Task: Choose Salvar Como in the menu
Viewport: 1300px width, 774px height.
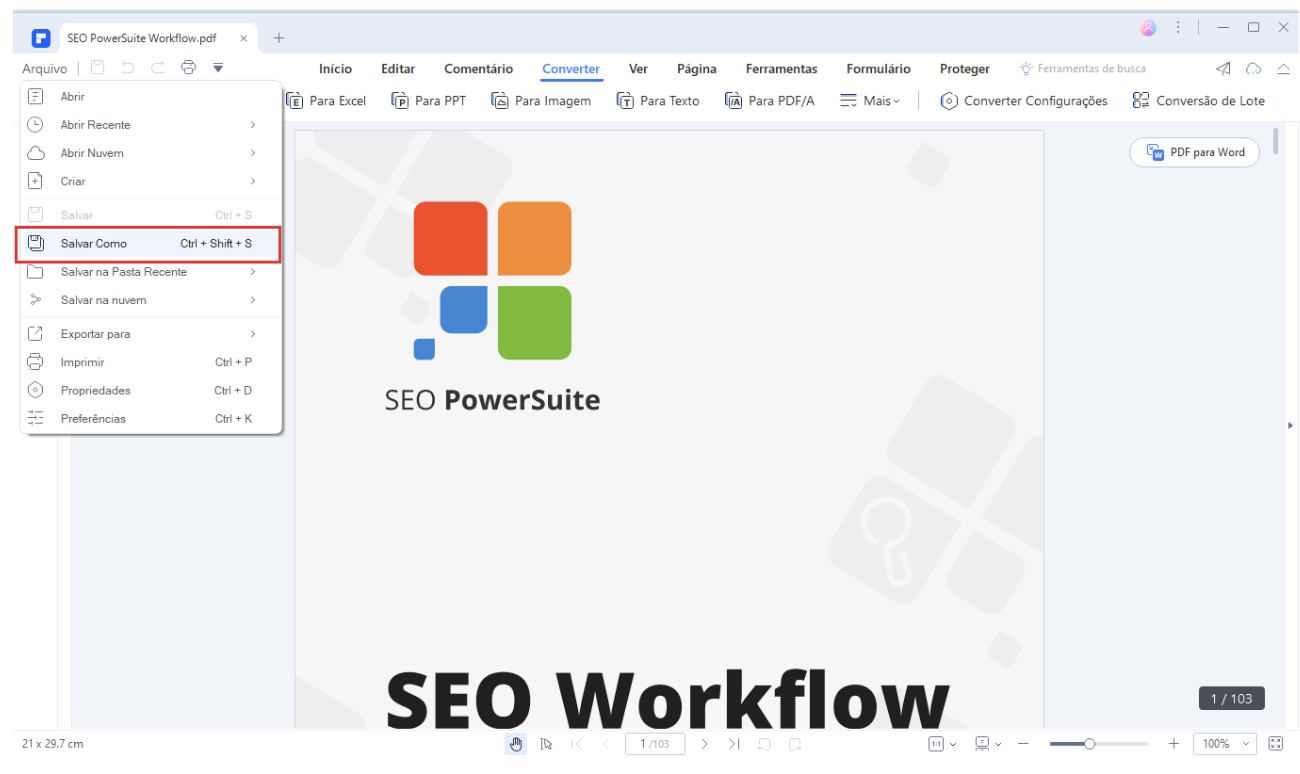Action: [x=148, y=244]
